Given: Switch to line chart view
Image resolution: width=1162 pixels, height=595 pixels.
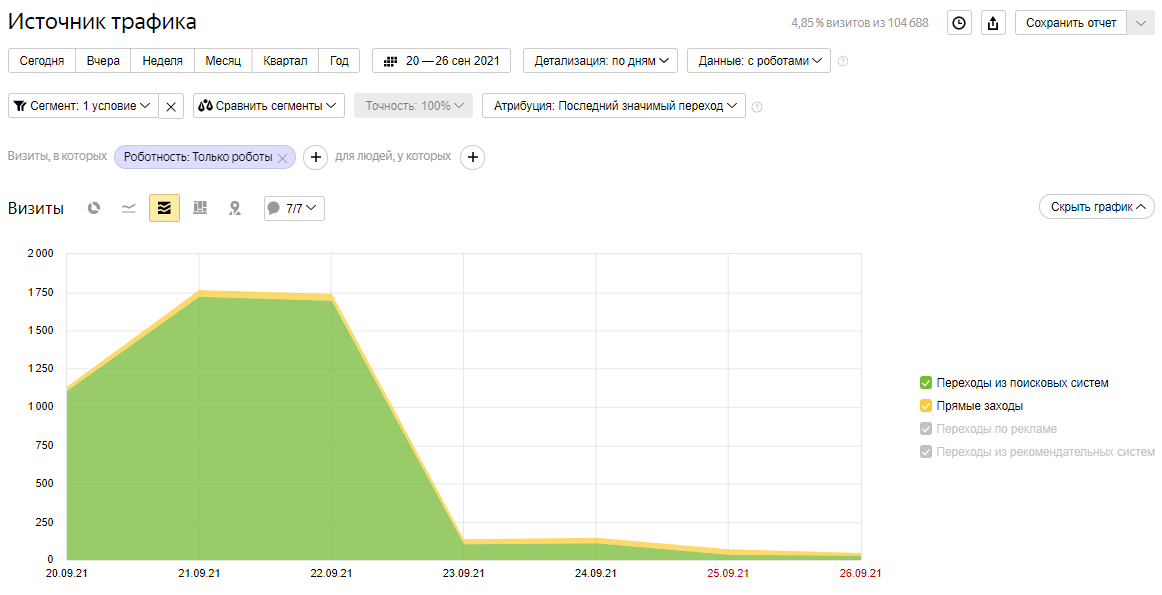Looking at the screenshot, I should (x=129, y=208).
